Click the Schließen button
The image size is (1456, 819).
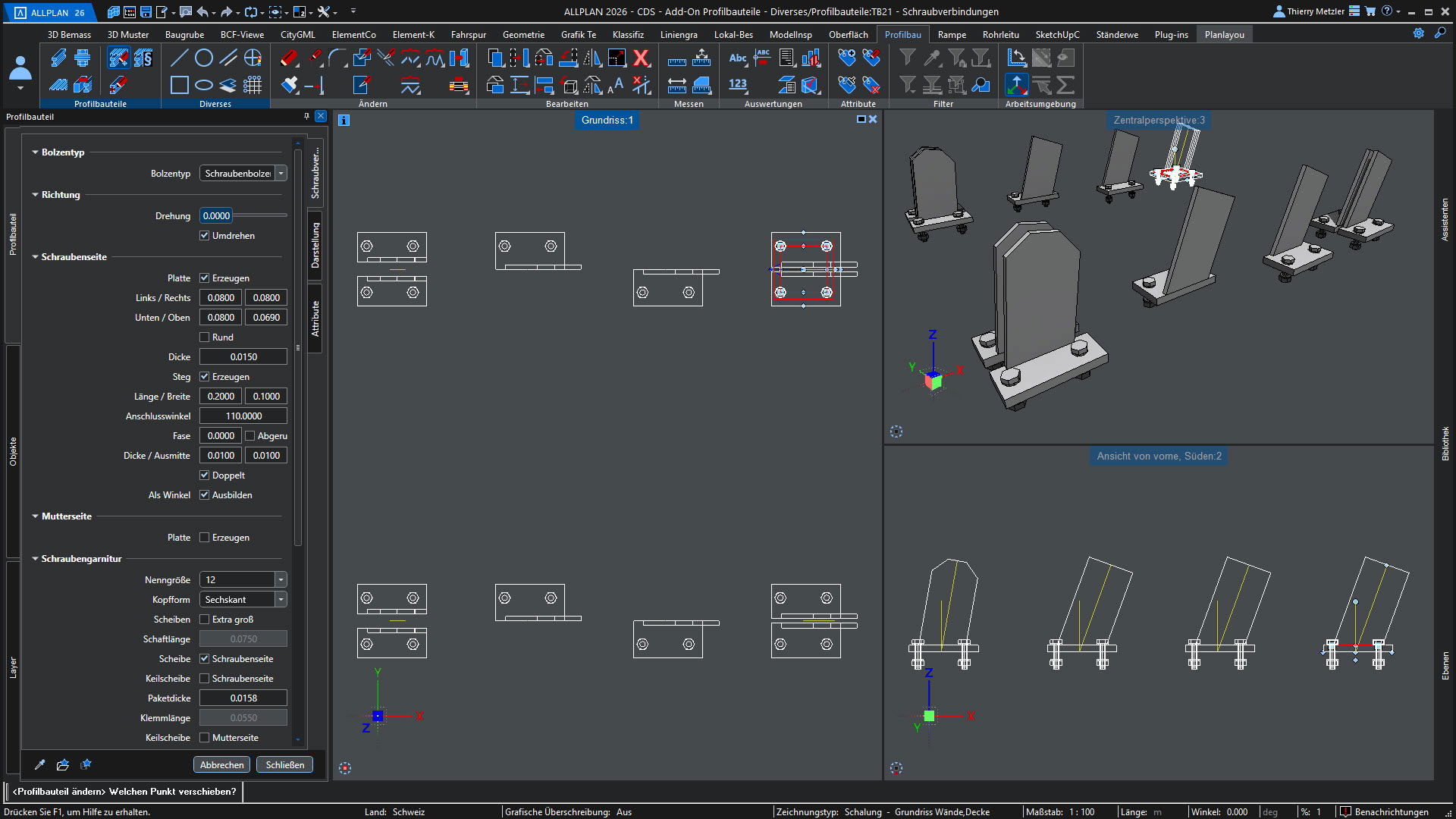click(284, 764)
